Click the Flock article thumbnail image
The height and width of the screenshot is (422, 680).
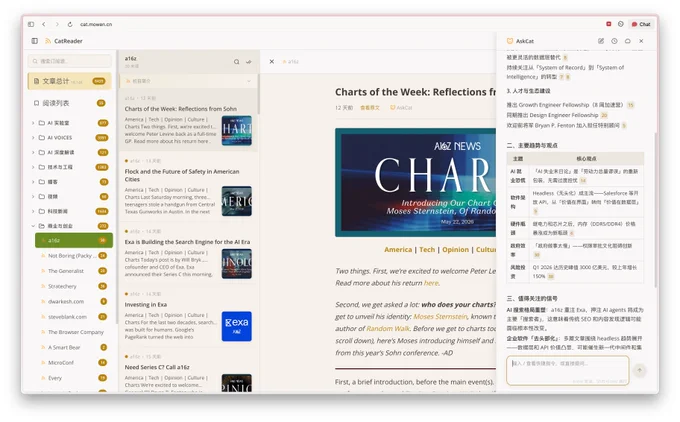point(236,201)
